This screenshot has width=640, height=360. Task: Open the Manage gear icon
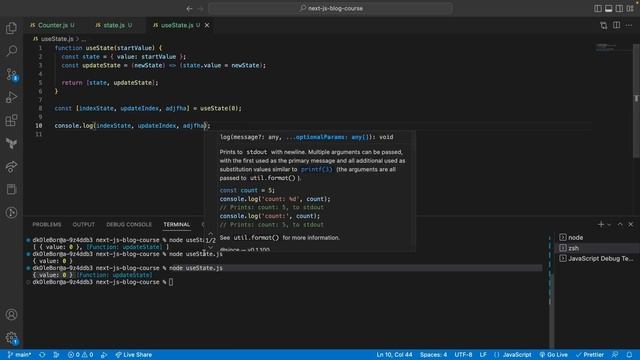[x=11, y=338]
